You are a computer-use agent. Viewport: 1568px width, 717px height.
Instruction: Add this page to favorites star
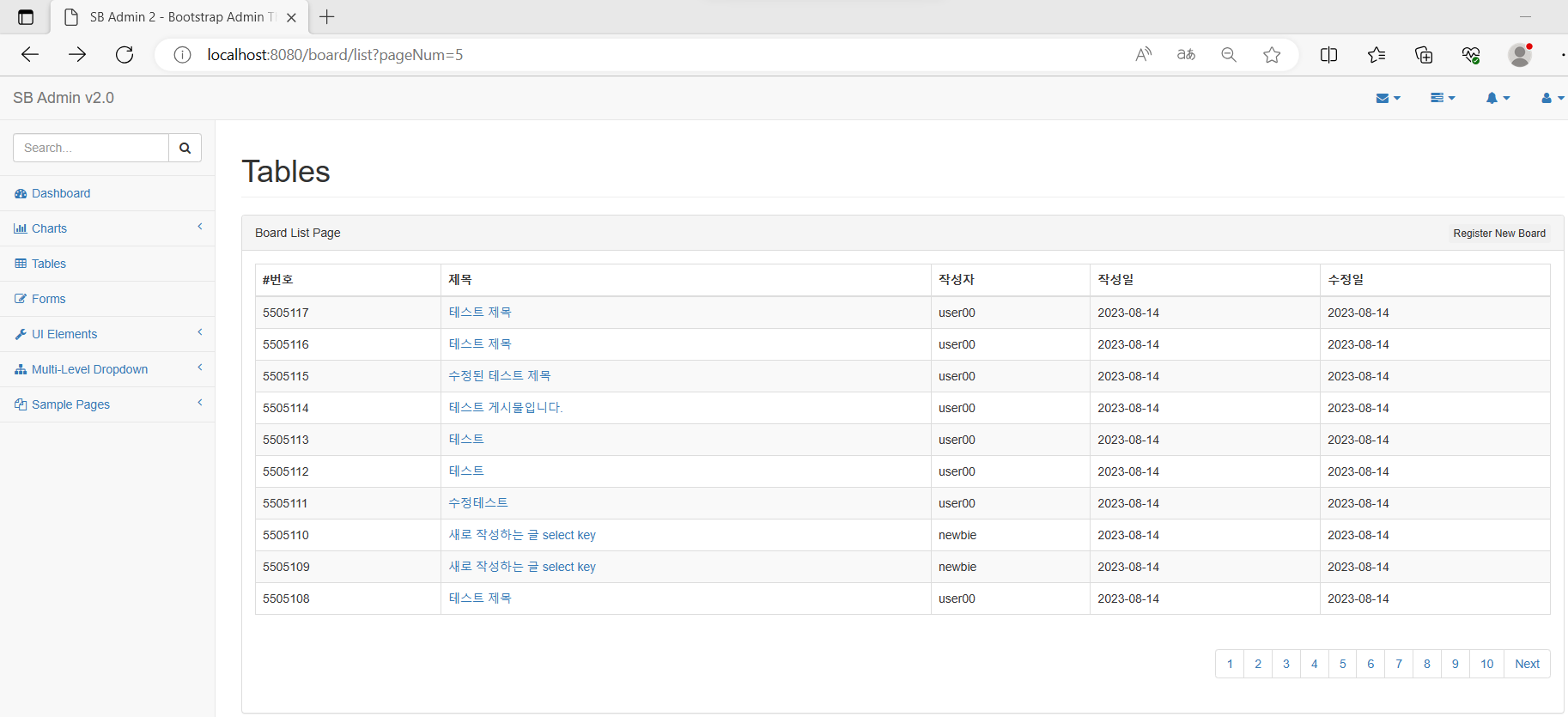[x=1272, y=55]
